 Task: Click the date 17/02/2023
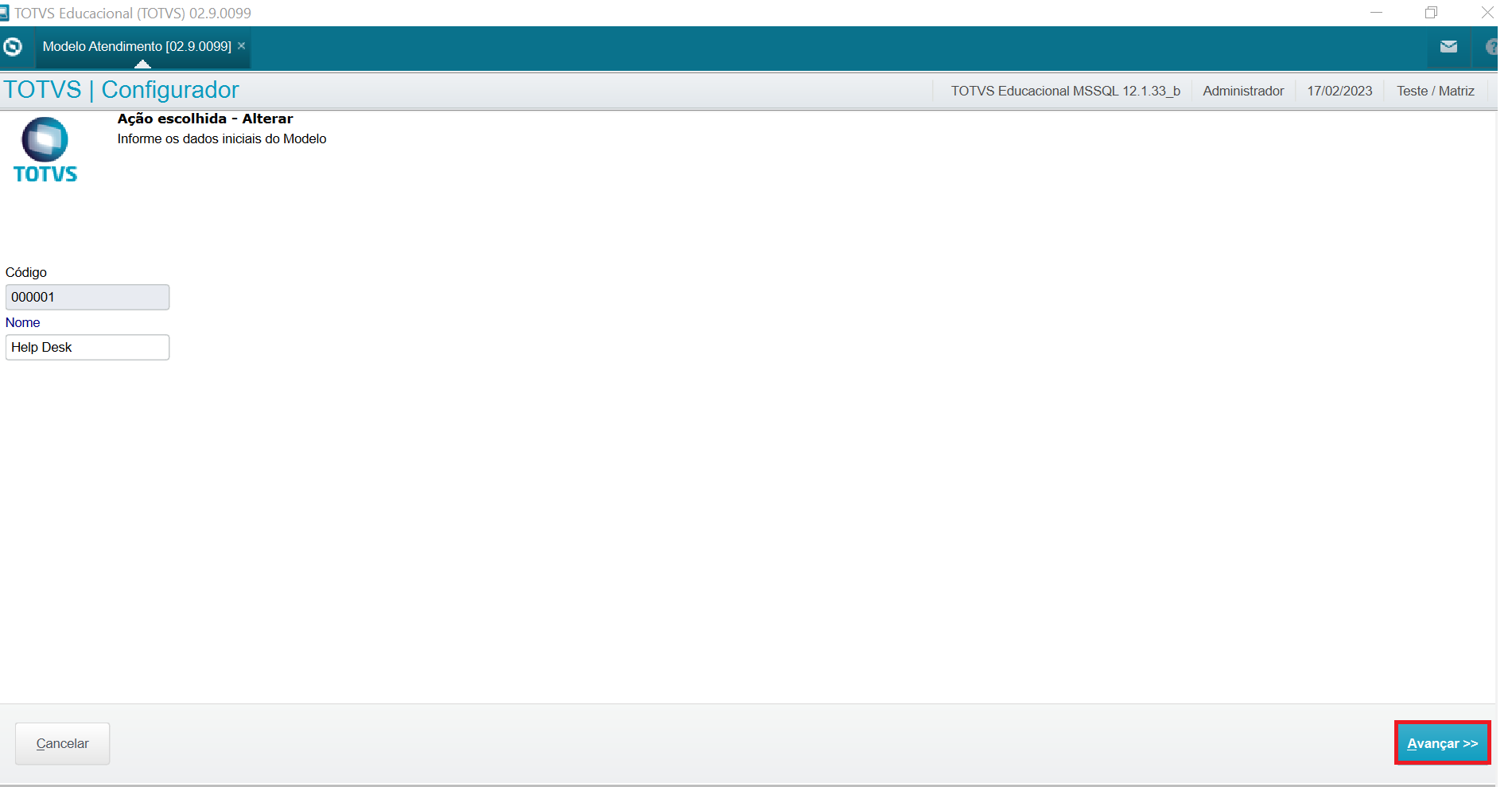pyautogui.click(x=1339, y=91)
